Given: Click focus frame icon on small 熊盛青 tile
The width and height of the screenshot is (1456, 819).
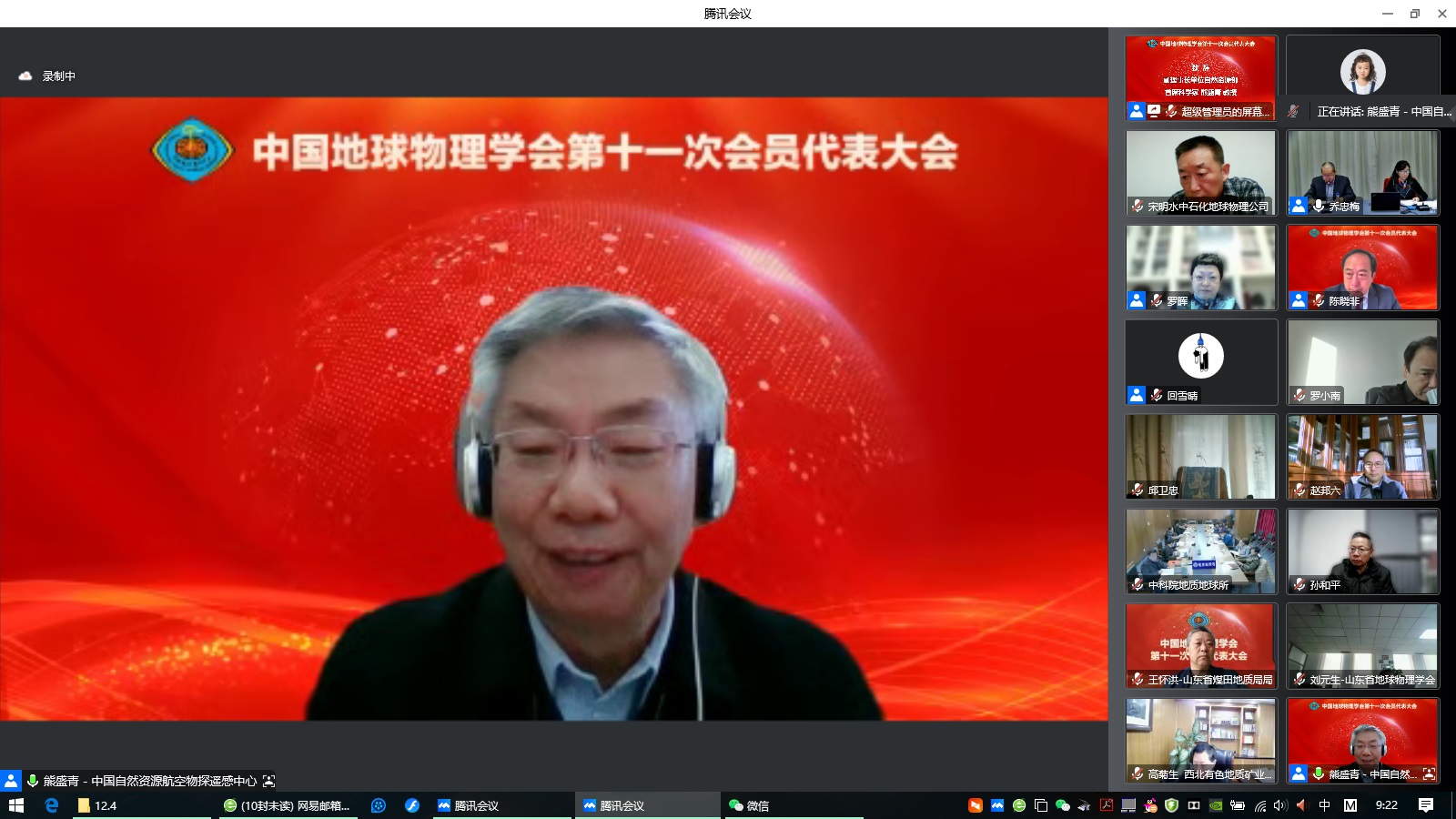Looking at the screenshot, I should tap(1429, 774).
